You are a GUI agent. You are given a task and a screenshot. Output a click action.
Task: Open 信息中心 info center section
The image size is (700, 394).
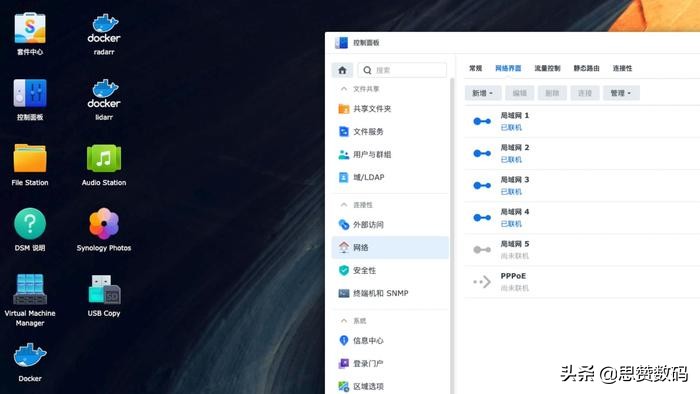click(x=390, y=340)
